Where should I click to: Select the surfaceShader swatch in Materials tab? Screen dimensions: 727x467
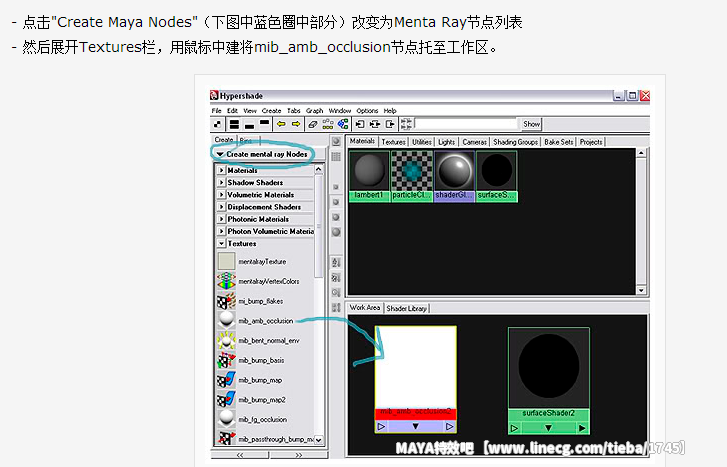point(497,176)
